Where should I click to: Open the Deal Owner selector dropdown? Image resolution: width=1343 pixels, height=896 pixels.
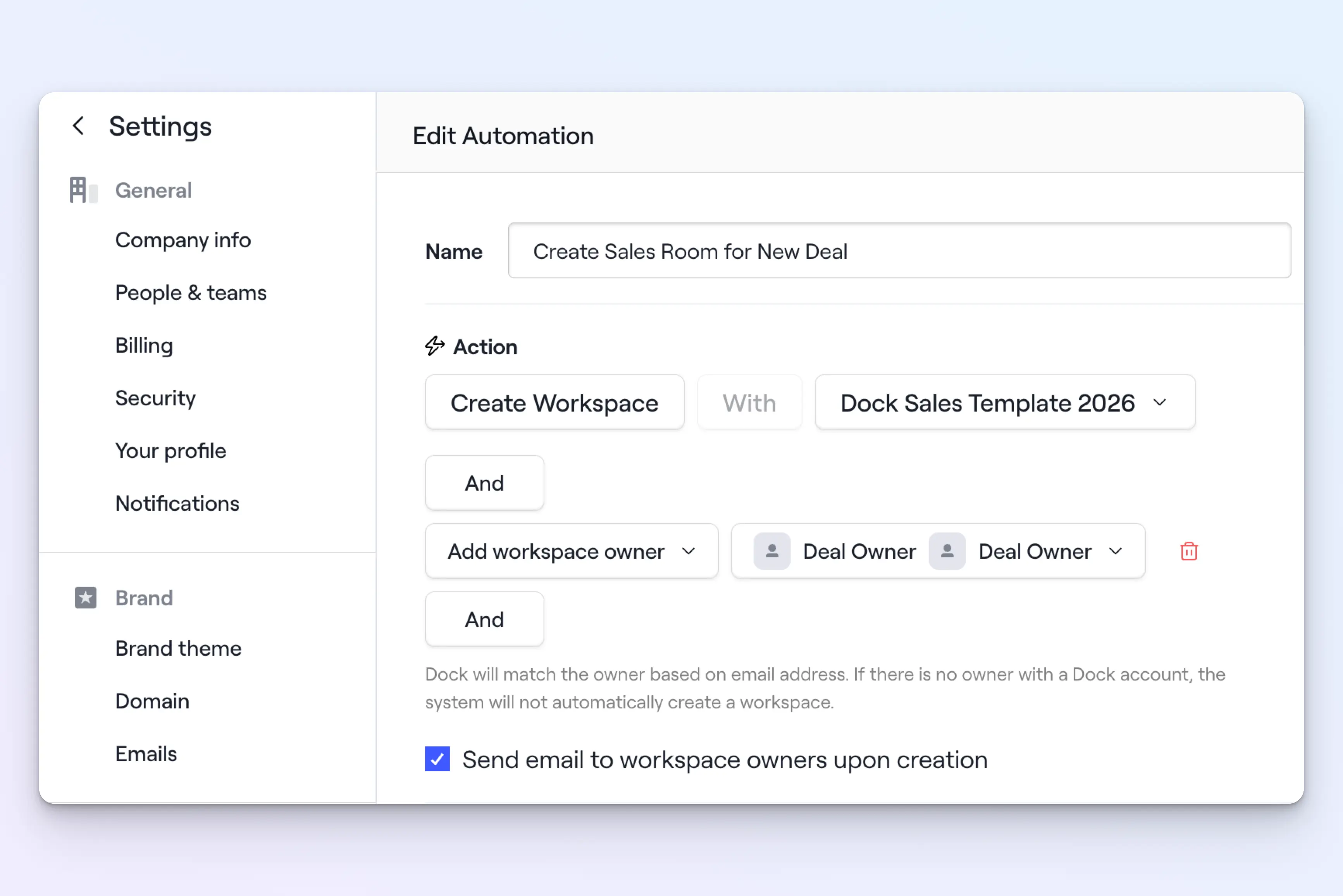tap(1116, 551)
